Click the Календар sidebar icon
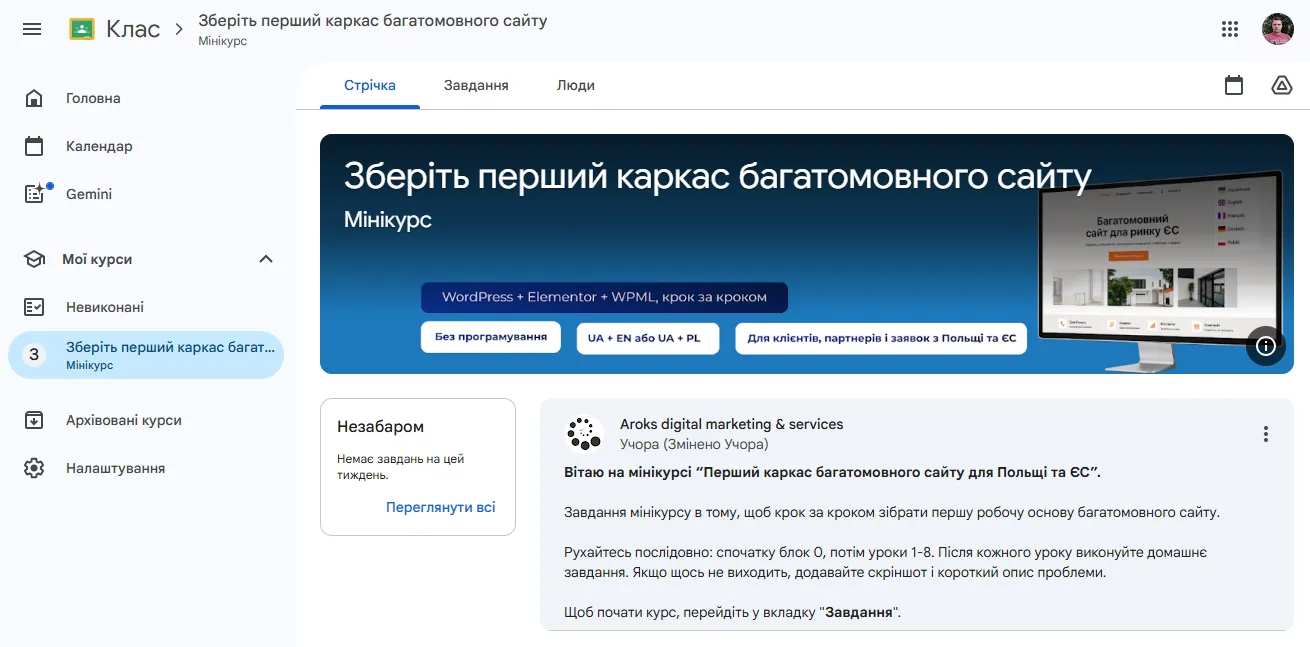This screenshot has width=1310, height=647. tap(34, 146)
